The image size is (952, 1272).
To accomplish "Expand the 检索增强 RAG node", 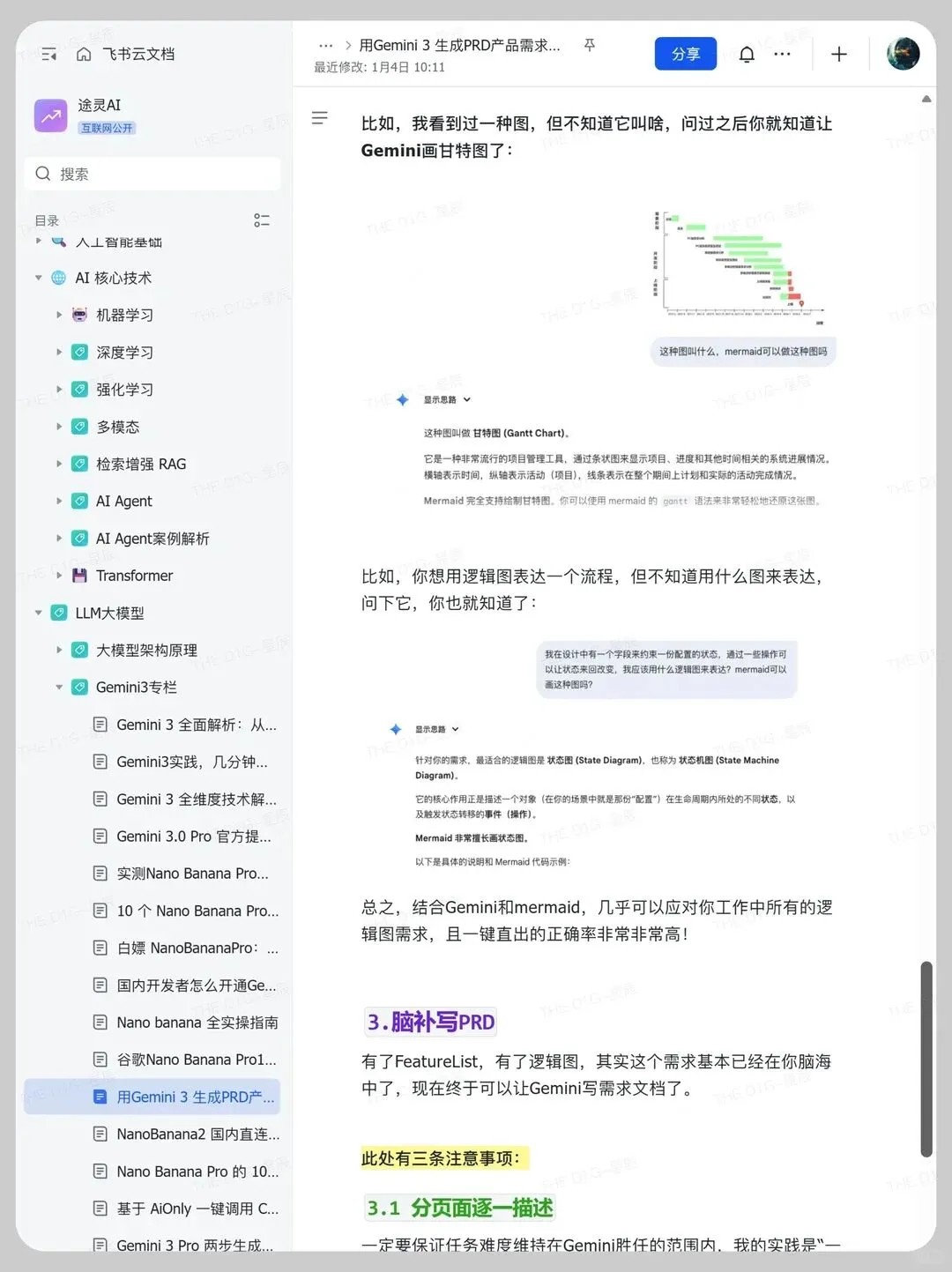I will 59,464.
